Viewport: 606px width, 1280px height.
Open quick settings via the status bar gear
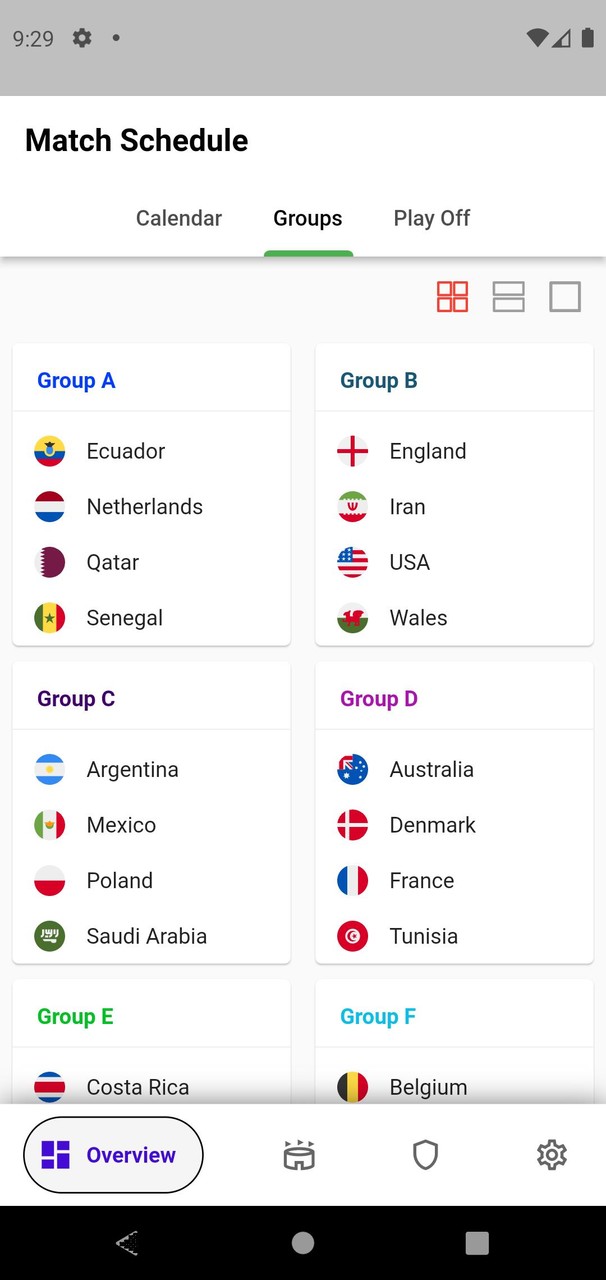81,38
